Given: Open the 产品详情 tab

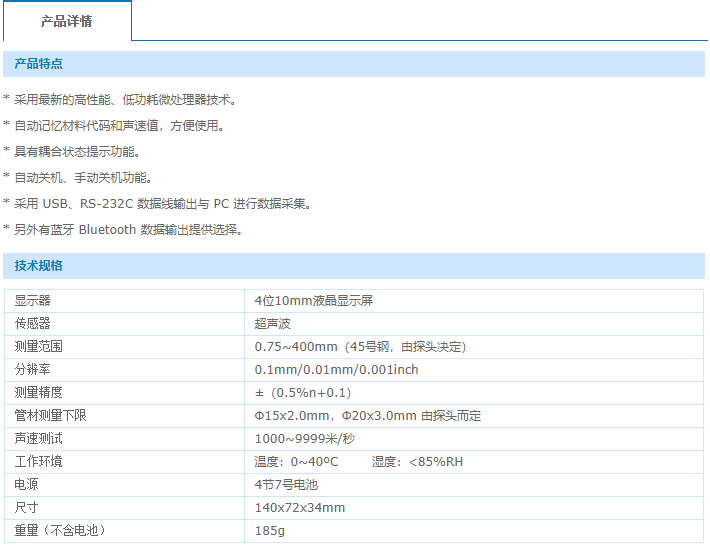Looking at the screenshot, I should (x=66, y=21).
